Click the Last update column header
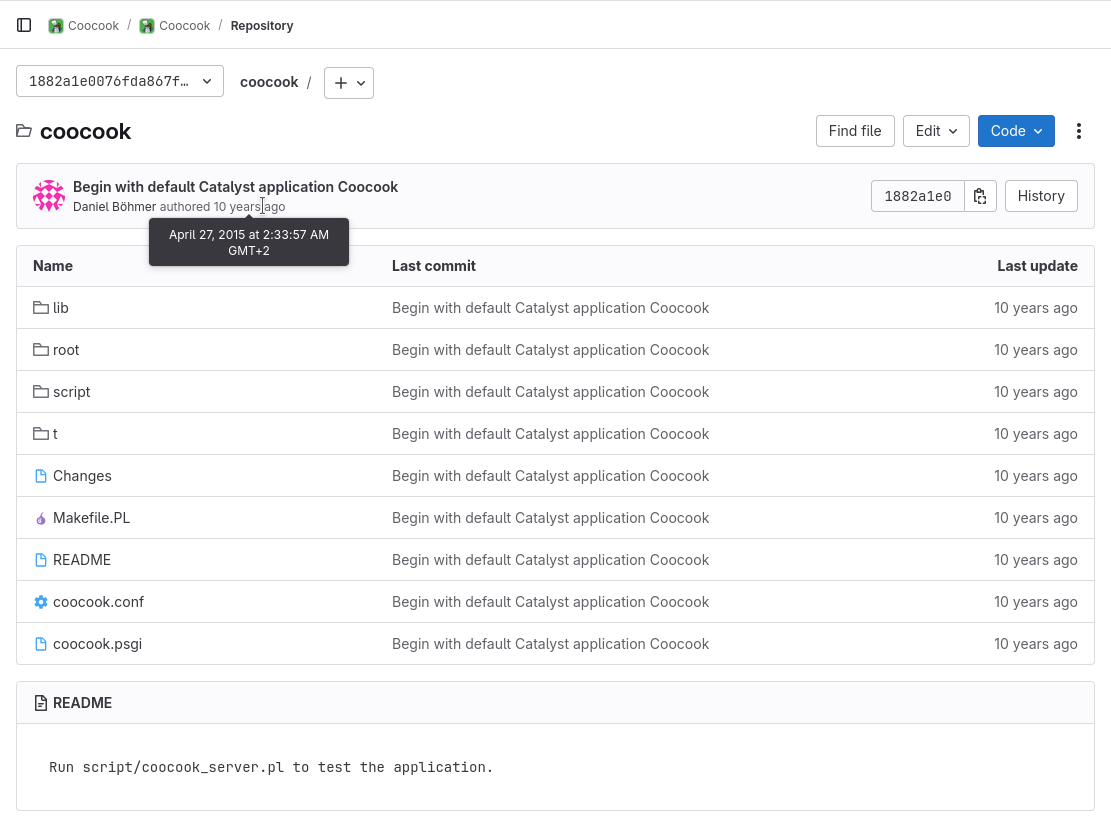 click(x=1037, y=266)
